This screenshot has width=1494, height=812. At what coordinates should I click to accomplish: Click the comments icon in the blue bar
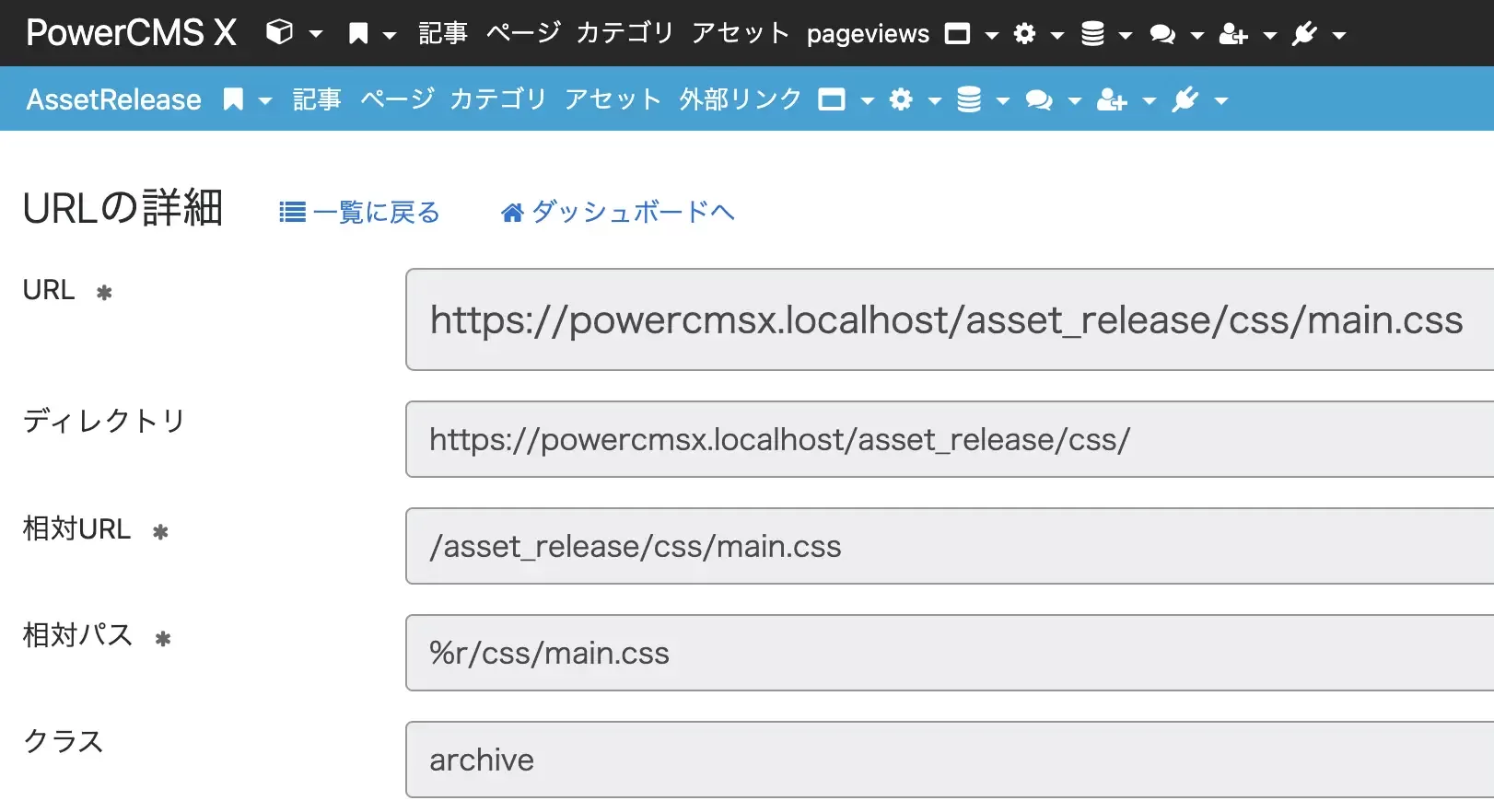pyautogui.click(x=1039, y=99)
